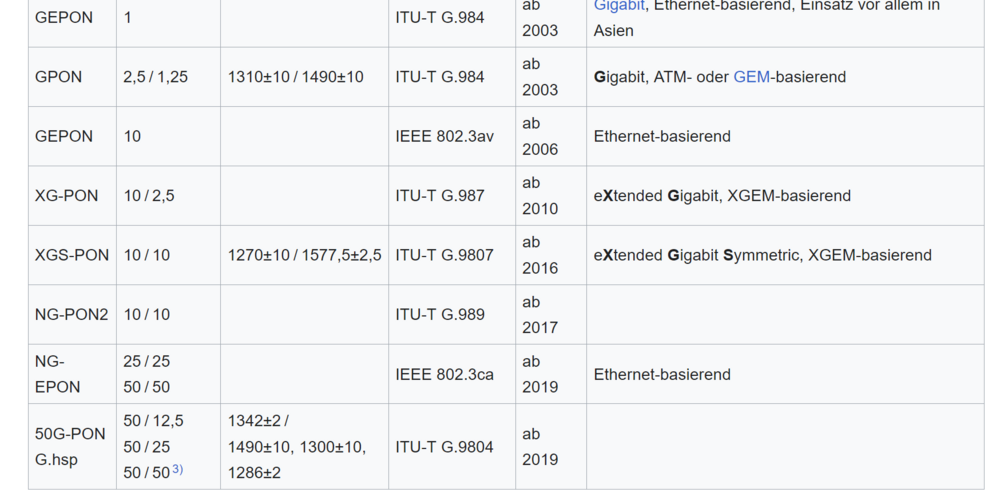Click the IEEE 802.3ca standard cell
The width and height of the screenshot is (1000, 497).
click(452, 375)
